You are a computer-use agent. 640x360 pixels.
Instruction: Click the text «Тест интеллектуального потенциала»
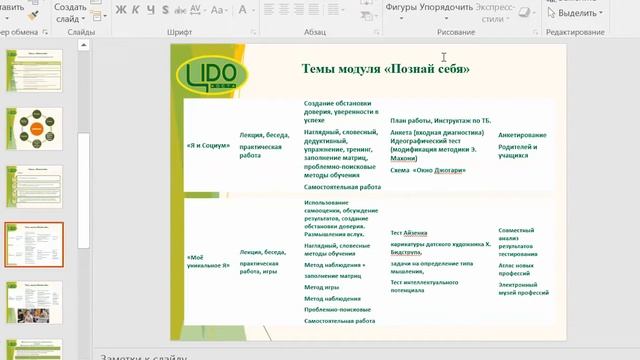[424, 286]
